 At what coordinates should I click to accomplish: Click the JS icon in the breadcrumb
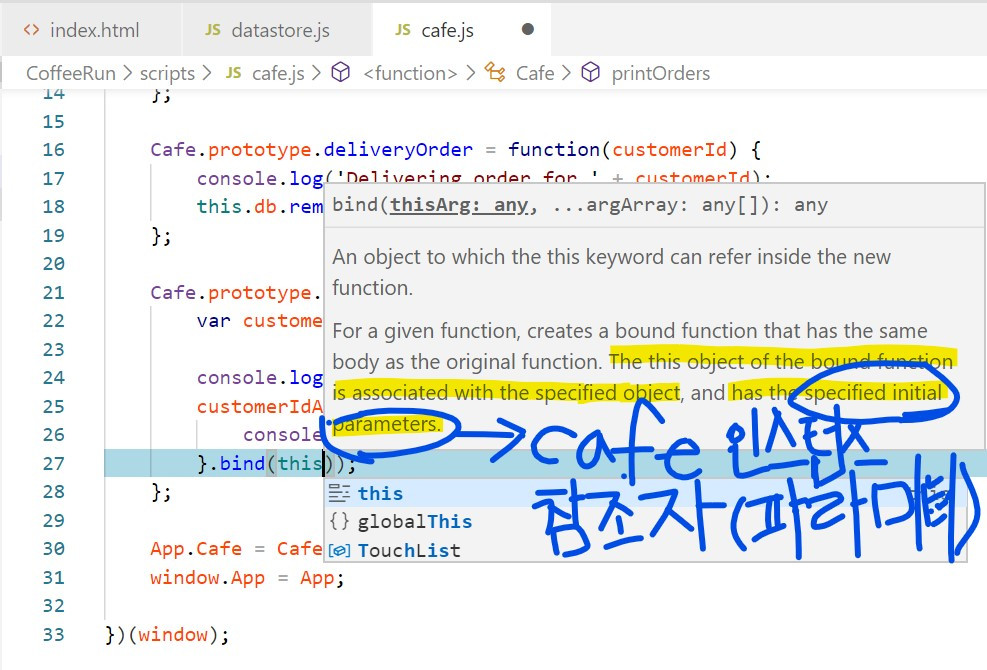(x=234, y=73)
